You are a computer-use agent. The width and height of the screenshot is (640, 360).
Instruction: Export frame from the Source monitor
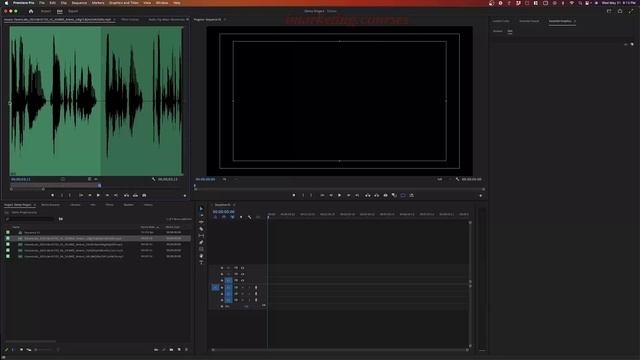144,196
